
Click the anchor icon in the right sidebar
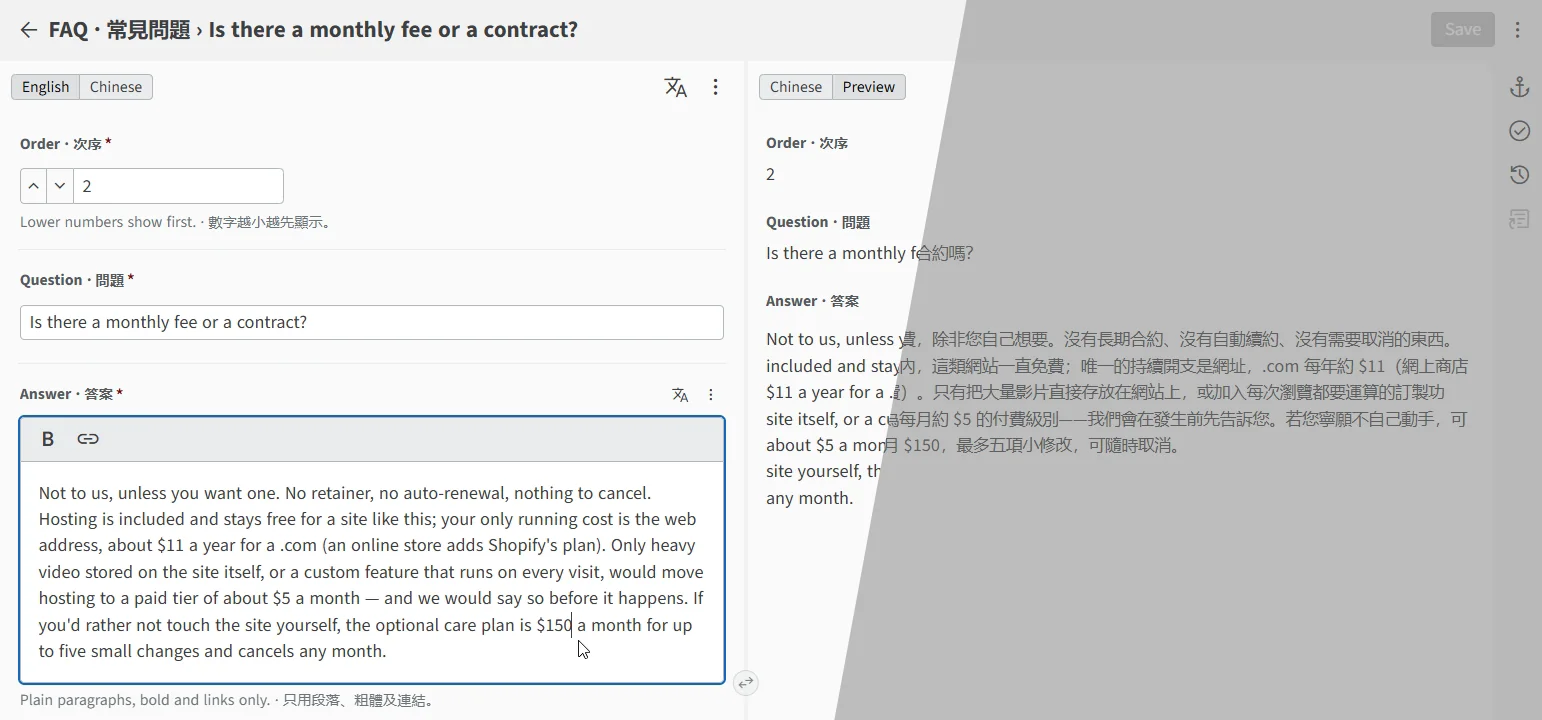tap(1519, 87)
